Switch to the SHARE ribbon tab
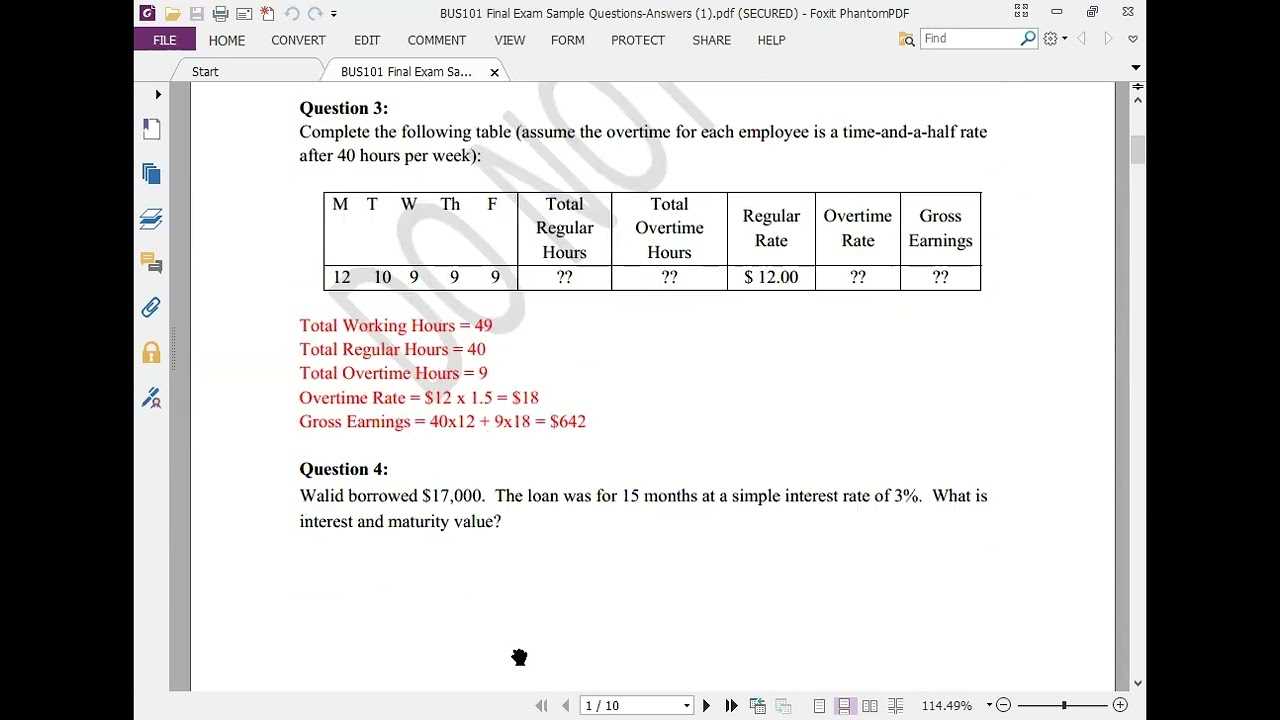Viewport: 1280px width, 720px height. [712, 40]
